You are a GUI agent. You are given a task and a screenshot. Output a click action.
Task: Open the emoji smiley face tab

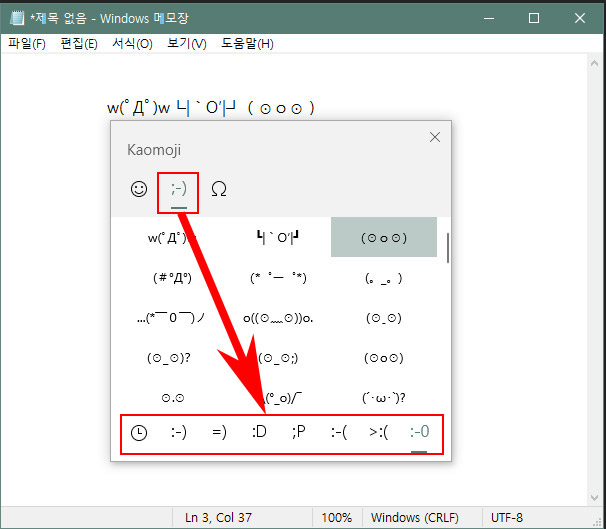tap(139, 189)
